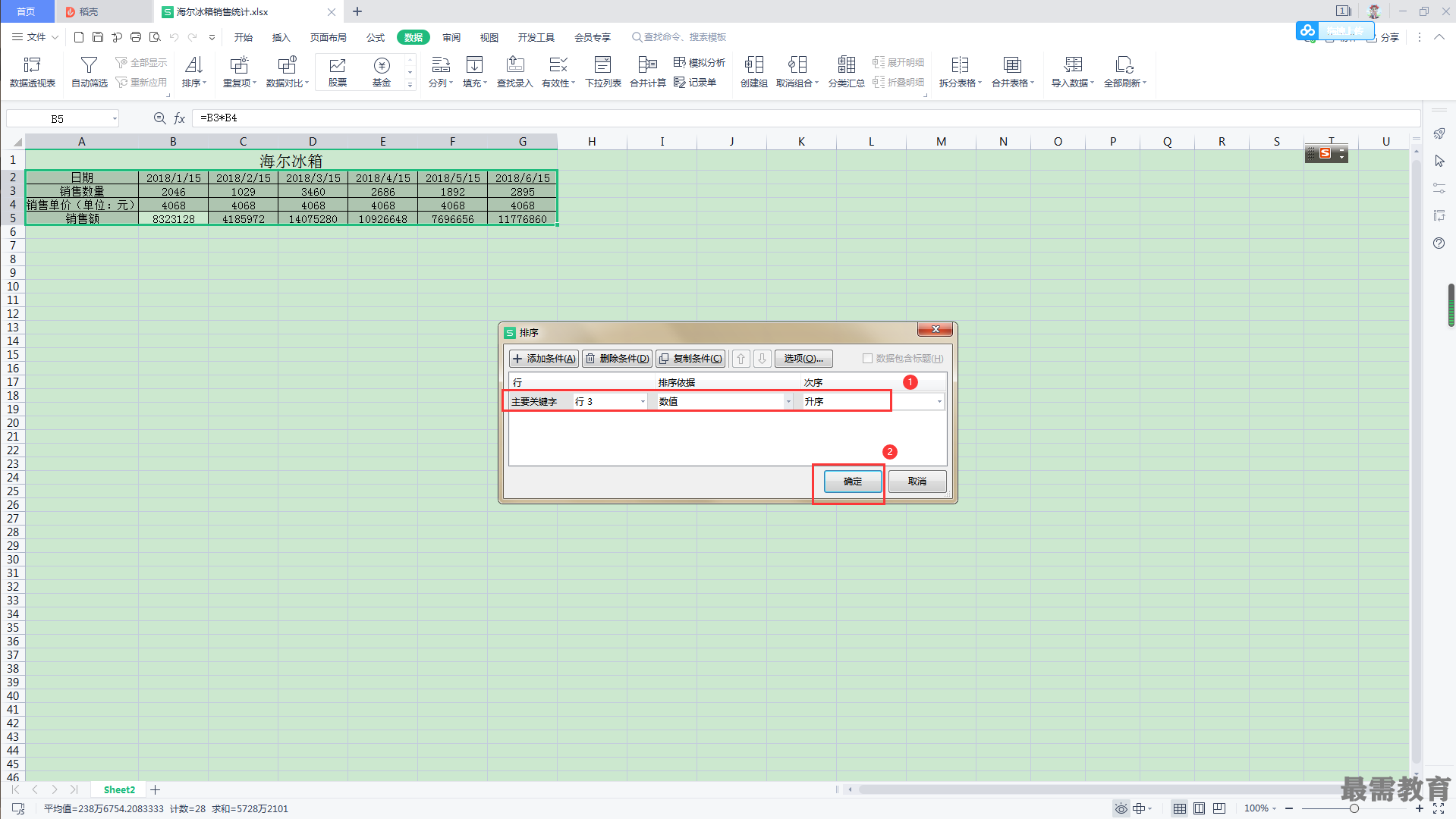Click 添加条件 add condition button
Image resolution: width=1456 pixels, height=819 pixels.
(544, 359)
